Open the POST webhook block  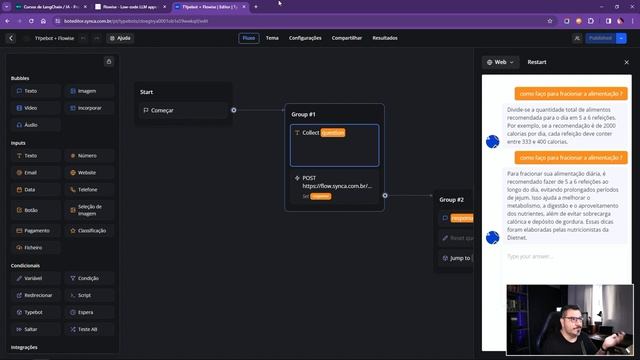point(334,187)
